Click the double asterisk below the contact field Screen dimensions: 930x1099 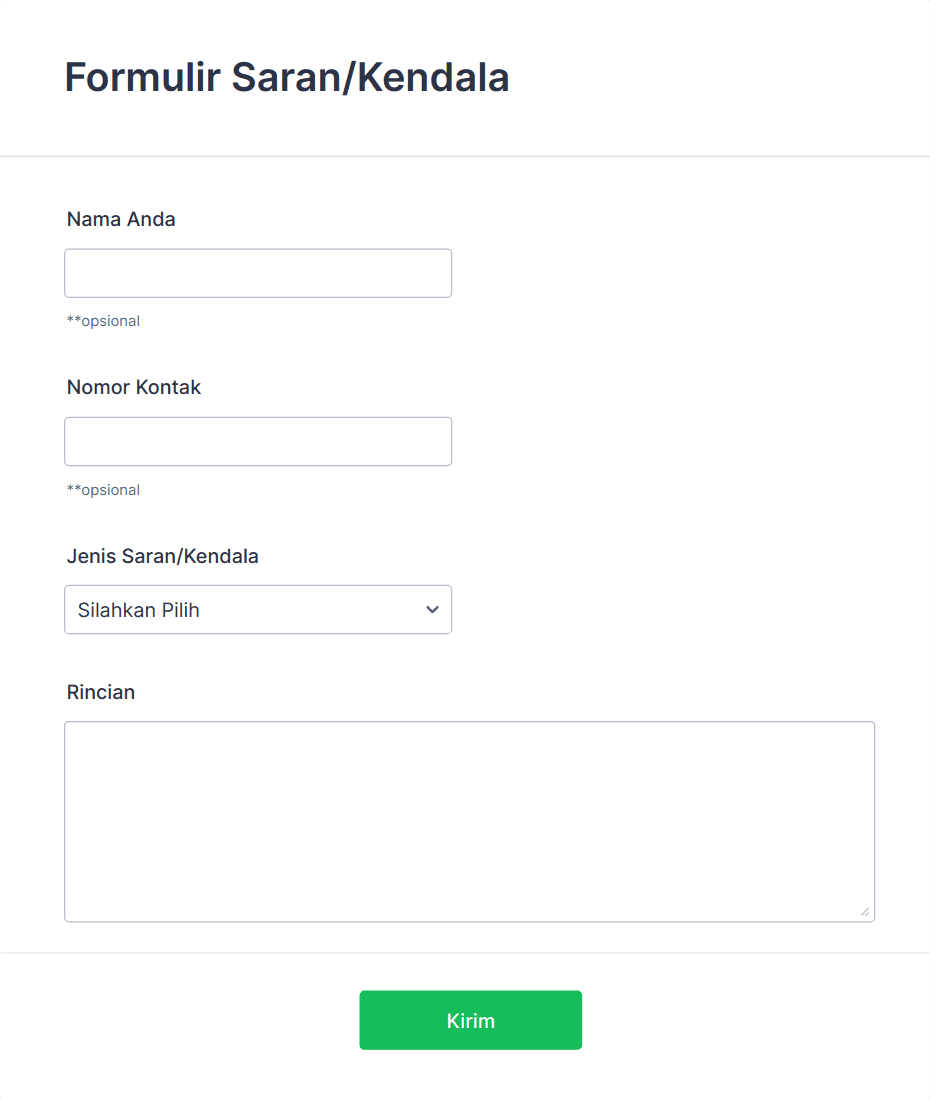tap(73, 490)
